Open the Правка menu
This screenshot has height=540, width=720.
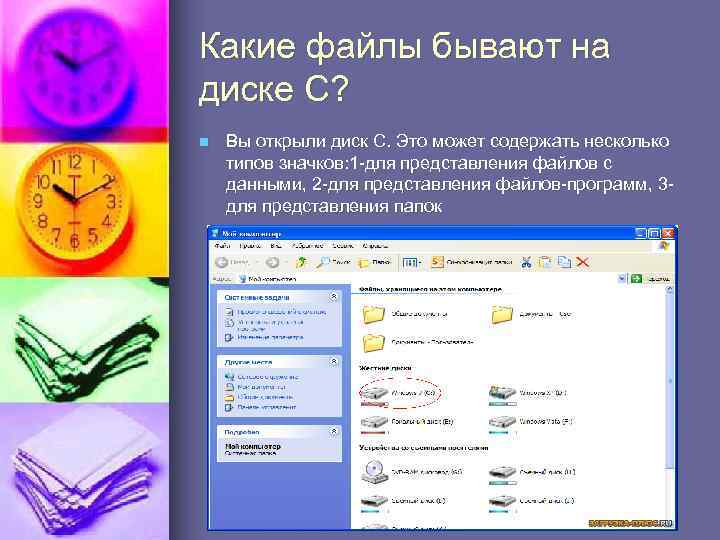250,246
